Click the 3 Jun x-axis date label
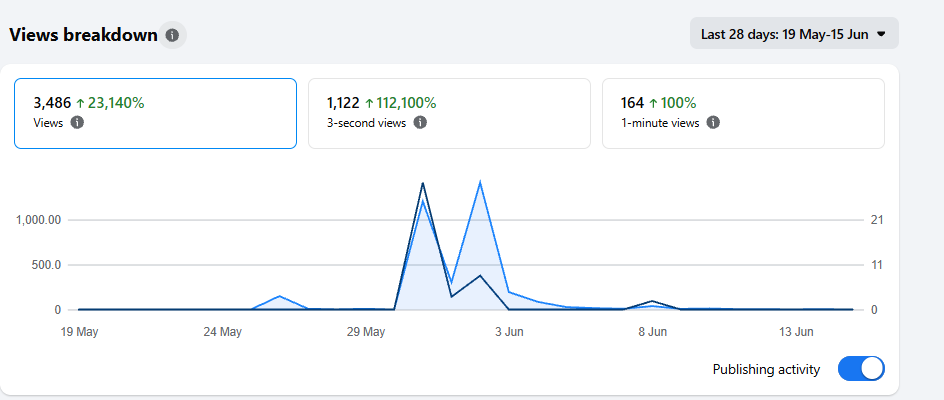 click(x=509, y=332)
